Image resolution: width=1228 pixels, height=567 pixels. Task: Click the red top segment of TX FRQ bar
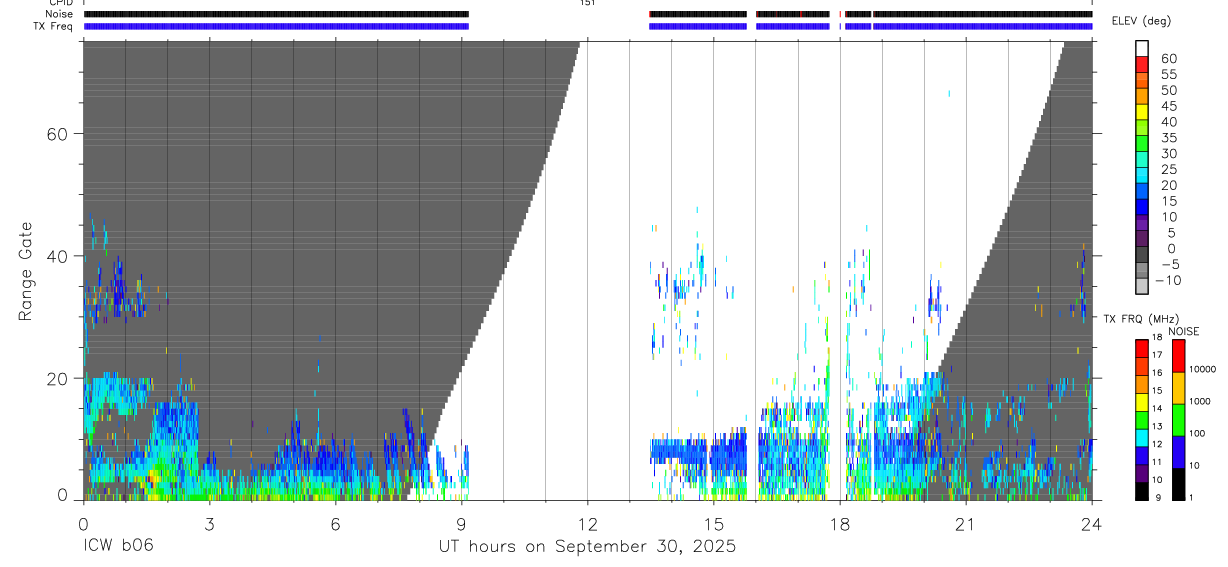pos(1142,349)
